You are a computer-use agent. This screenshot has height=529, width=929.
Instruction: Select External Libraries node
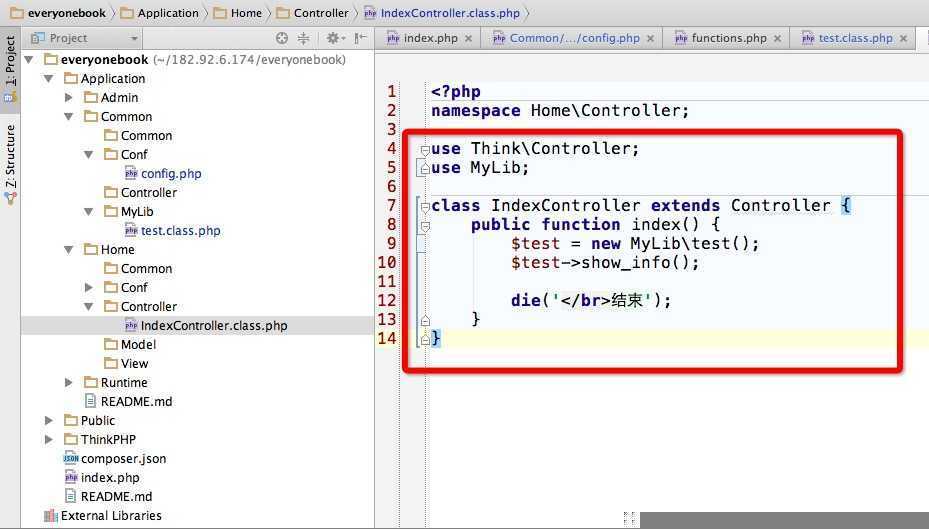(x=103, y=515)
